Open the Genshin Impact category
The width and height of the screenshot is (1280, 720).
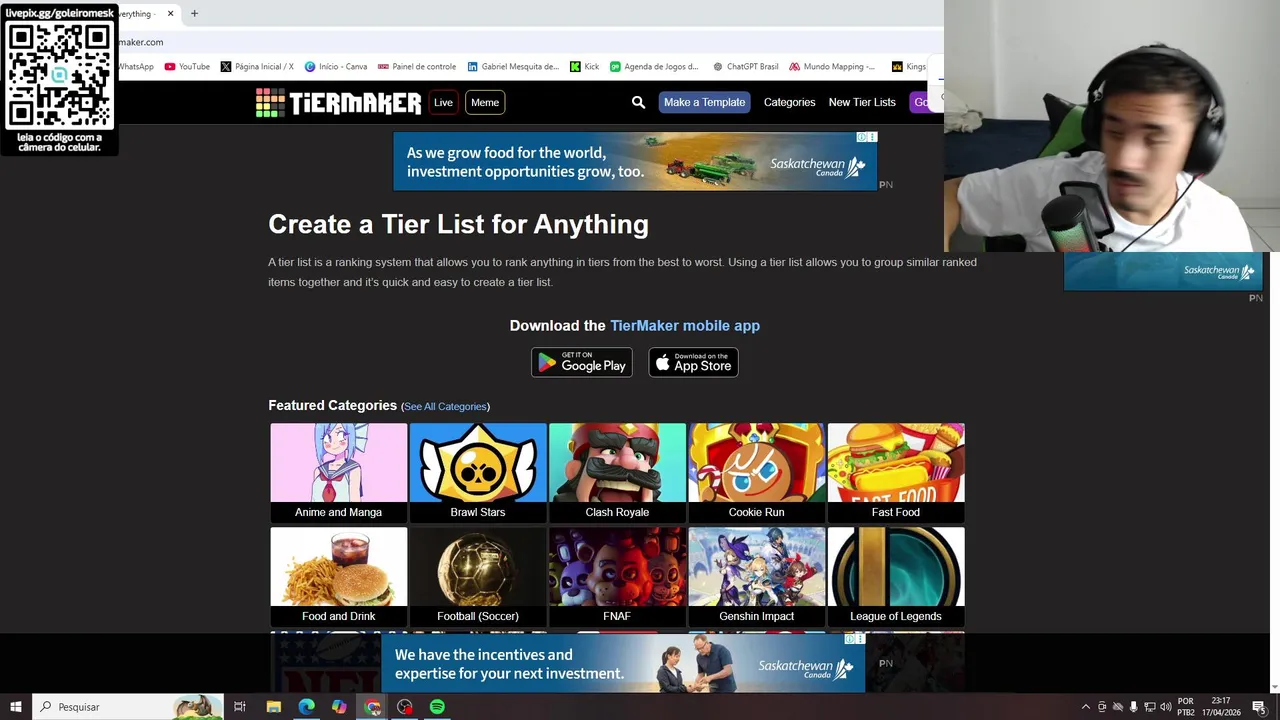[x=757, y=576]
